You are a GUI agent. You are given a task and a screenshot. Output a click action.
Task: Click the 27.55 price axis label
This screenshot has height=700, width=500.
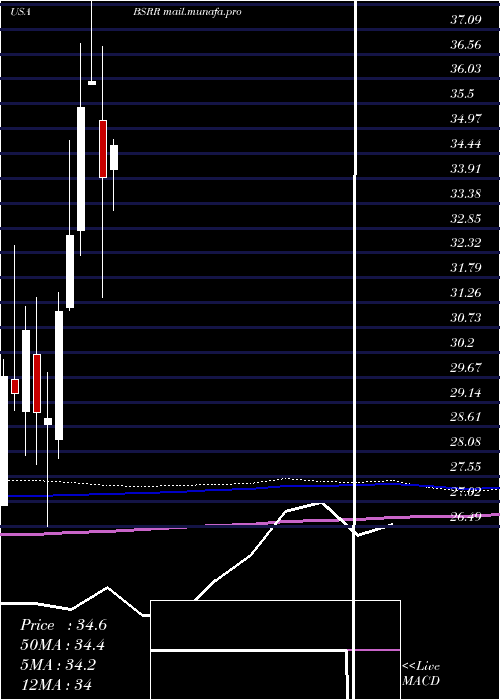(466, 467)
